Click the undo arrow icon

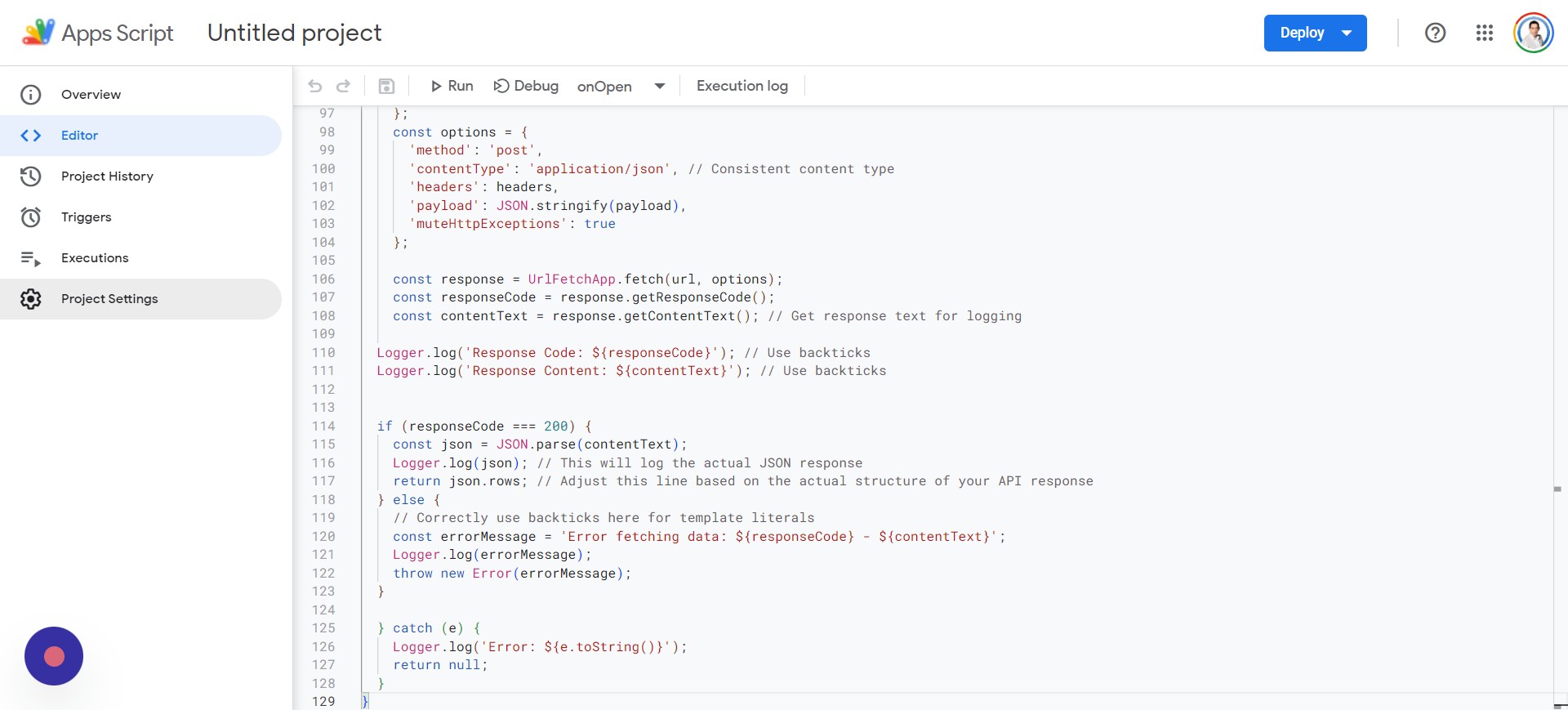click(315, 86)
